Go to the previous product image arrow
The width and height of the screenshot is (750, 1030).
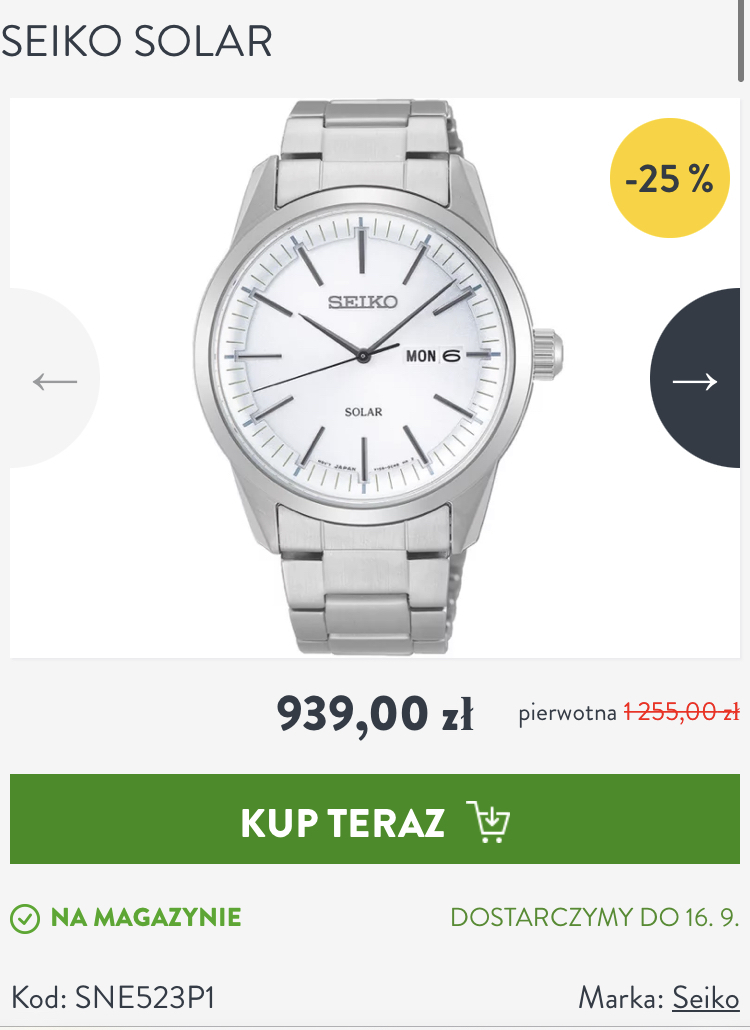(x=55, y=379)
